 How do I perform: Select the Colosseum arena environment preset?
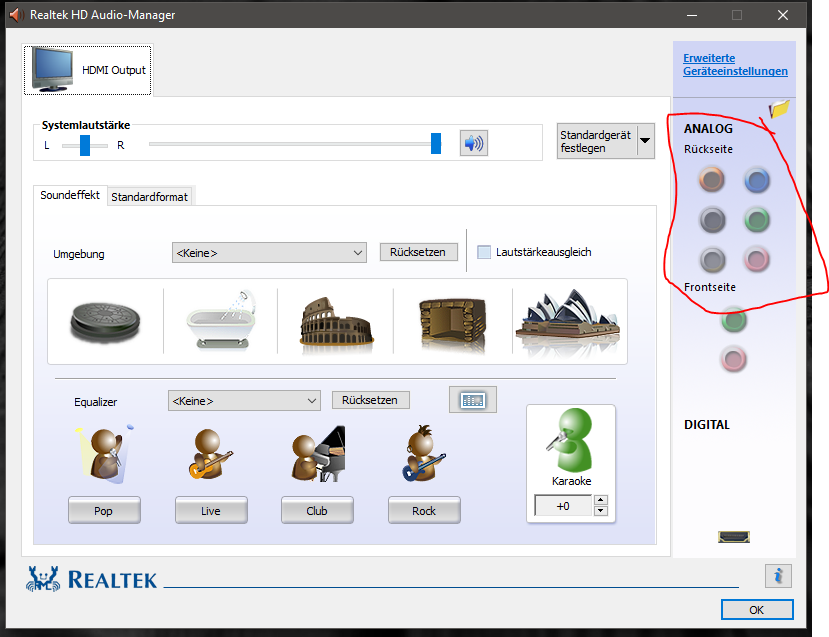[336, 322]
